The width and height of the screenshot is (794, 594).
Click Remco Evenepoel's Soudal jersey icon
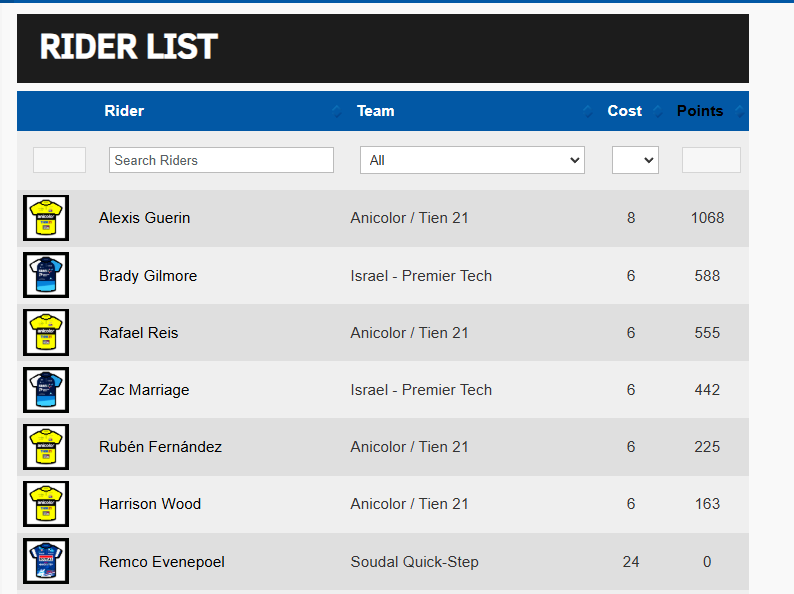tap(46, 562)
